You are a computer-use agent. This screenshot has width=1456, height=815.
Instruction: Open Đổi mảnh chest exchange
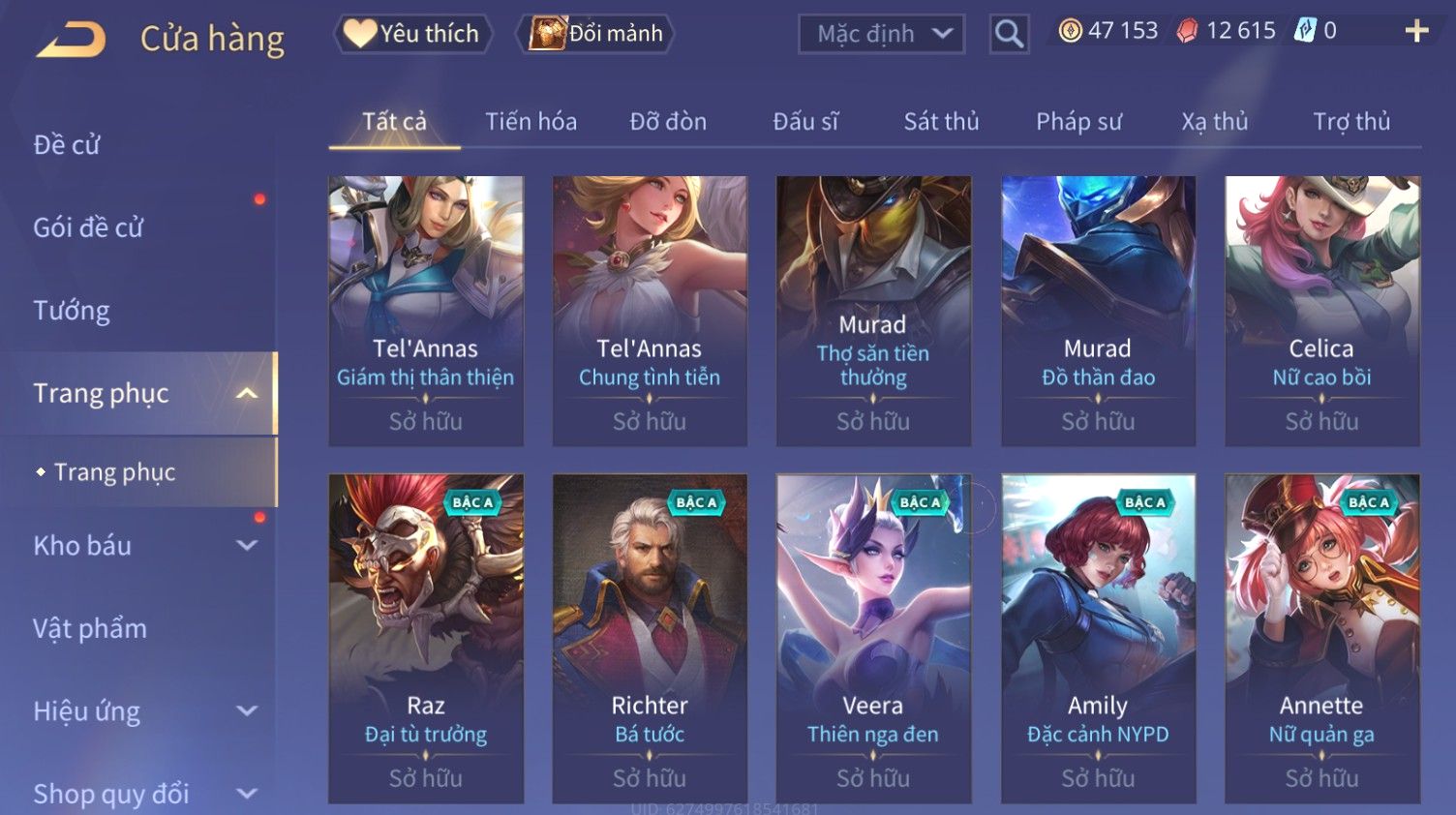coord(594,34)
